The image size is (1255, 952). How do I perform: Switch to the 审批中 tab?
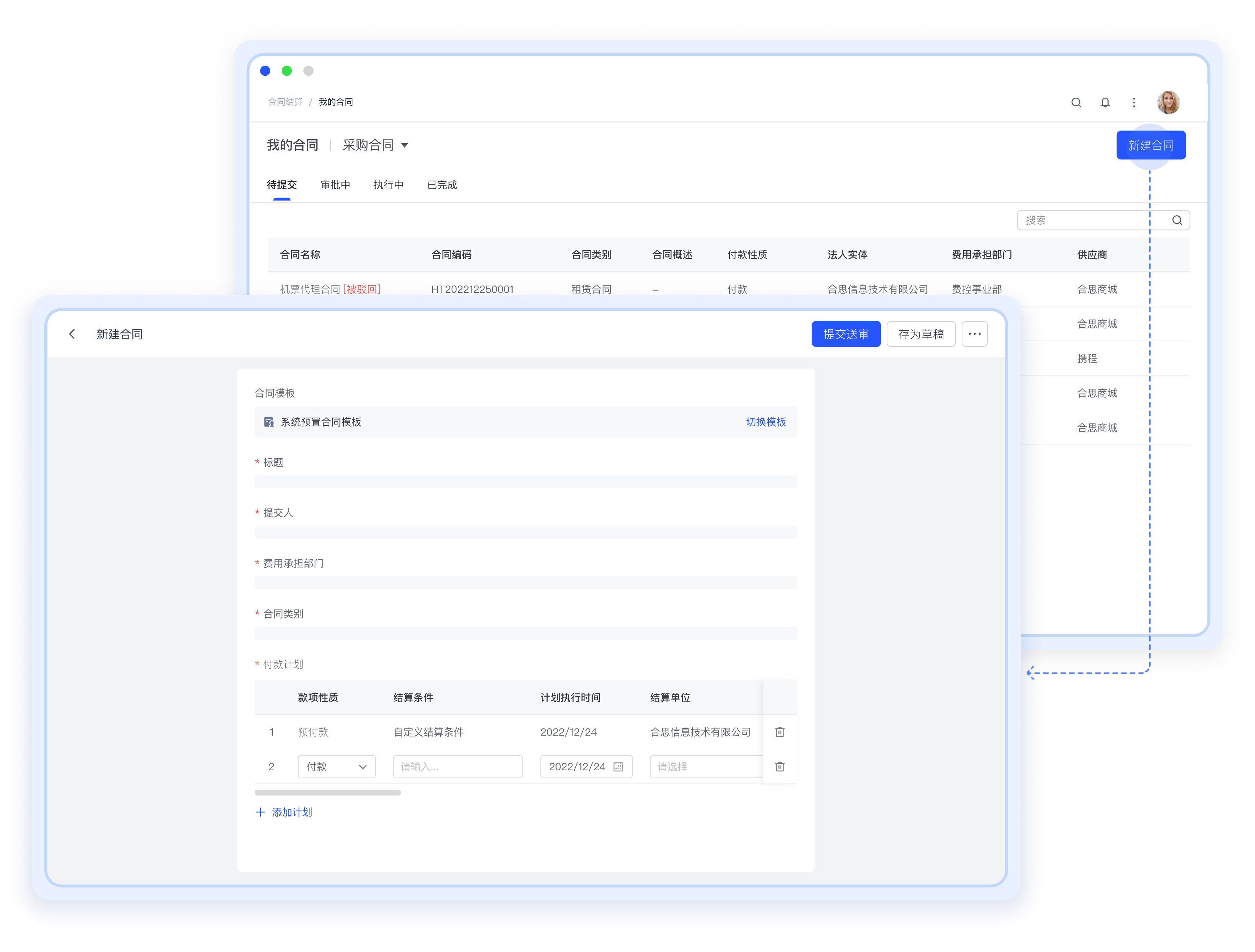335,185
